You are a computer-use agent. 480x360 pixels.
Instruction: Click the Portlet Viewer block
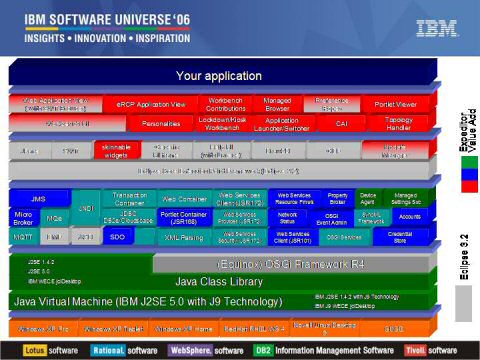click(x=395, y=104)
